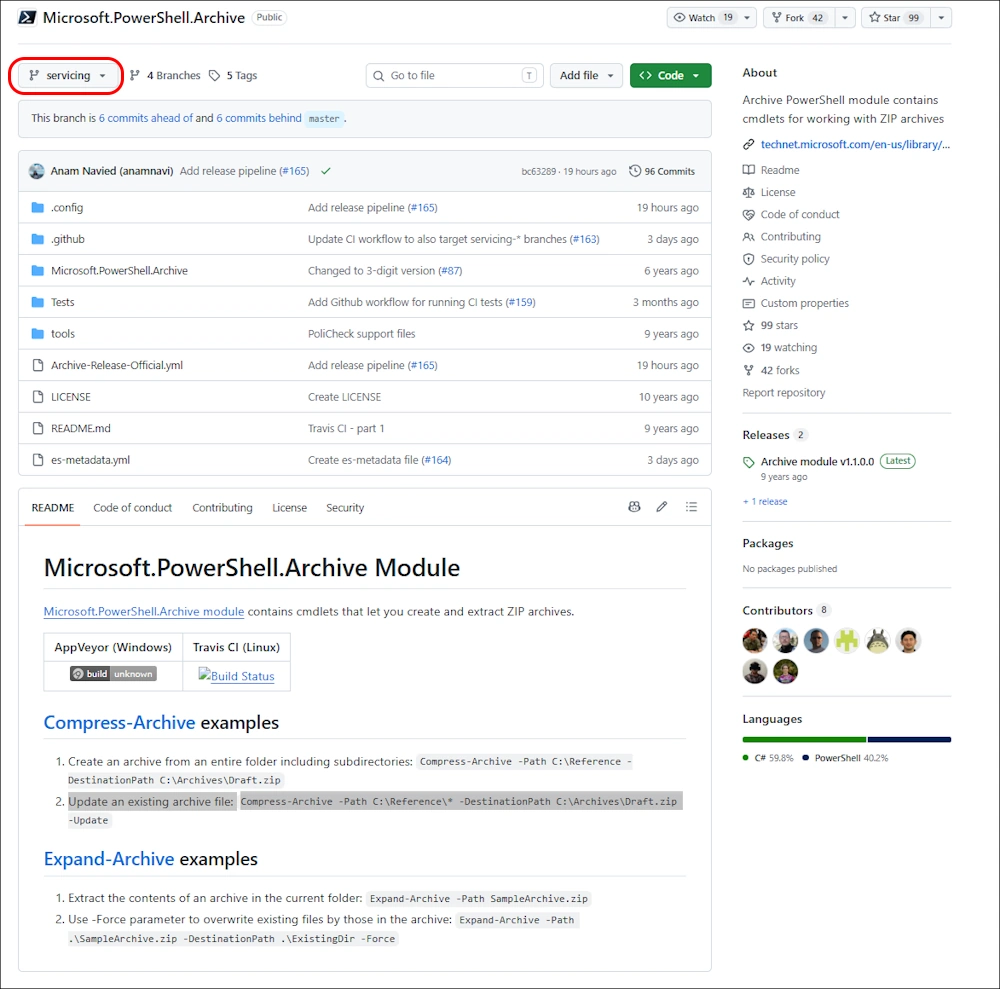The width and height of the screenshot is (1000, 989).
Task: Click the AppVeyor build unknown badge
Action: point(113,674)
